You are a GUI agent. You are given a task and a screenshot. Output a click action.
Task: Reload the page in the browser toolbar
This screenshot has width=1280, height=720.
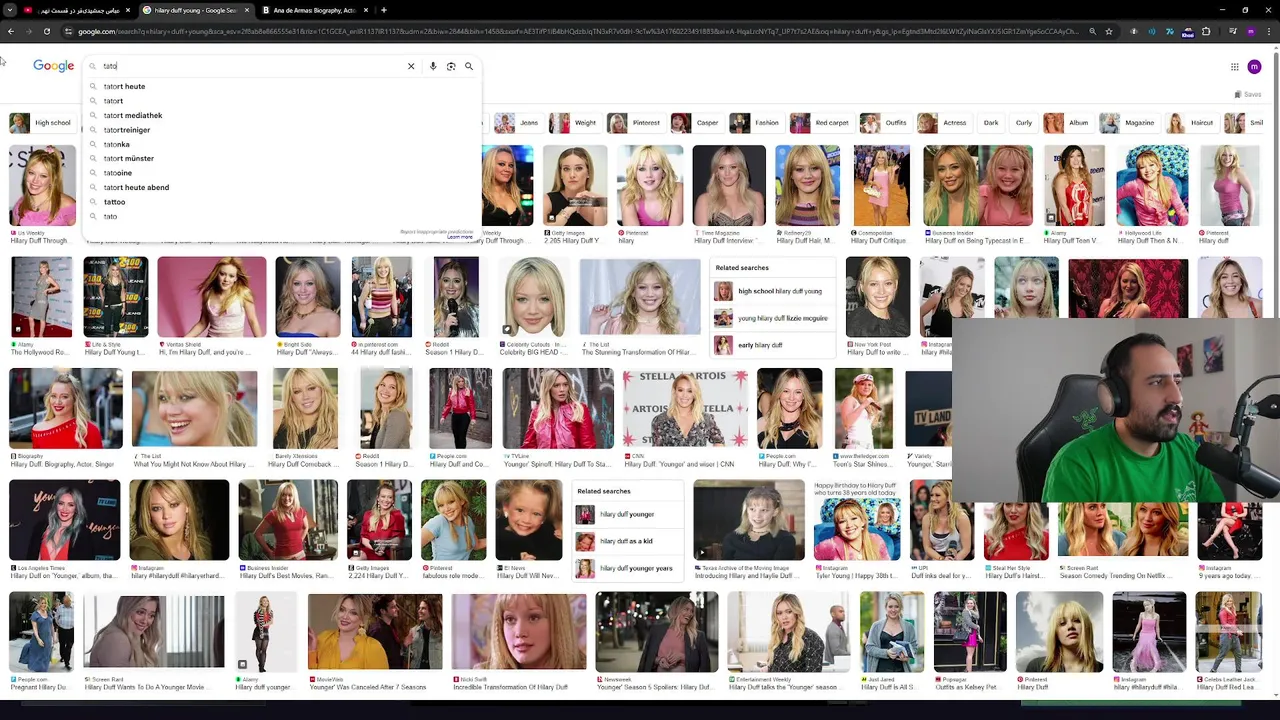click(x=47, y=31)
